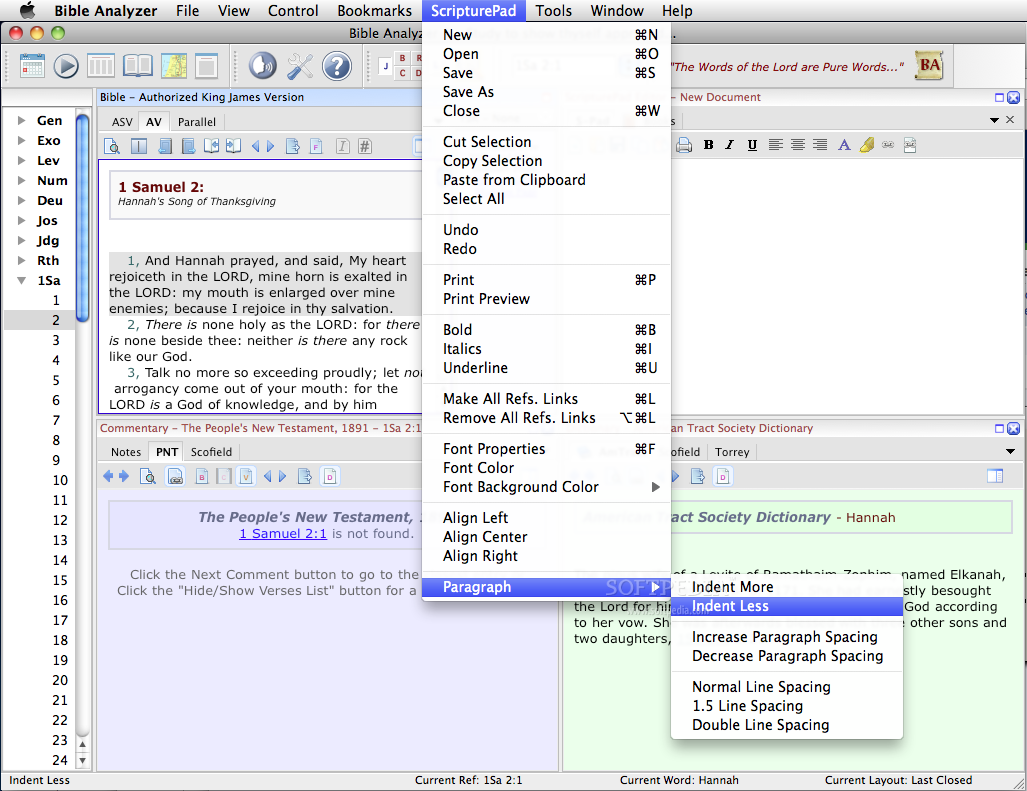Open the Font Background Color submenu
1027x791 pixels.
(546, 487)
